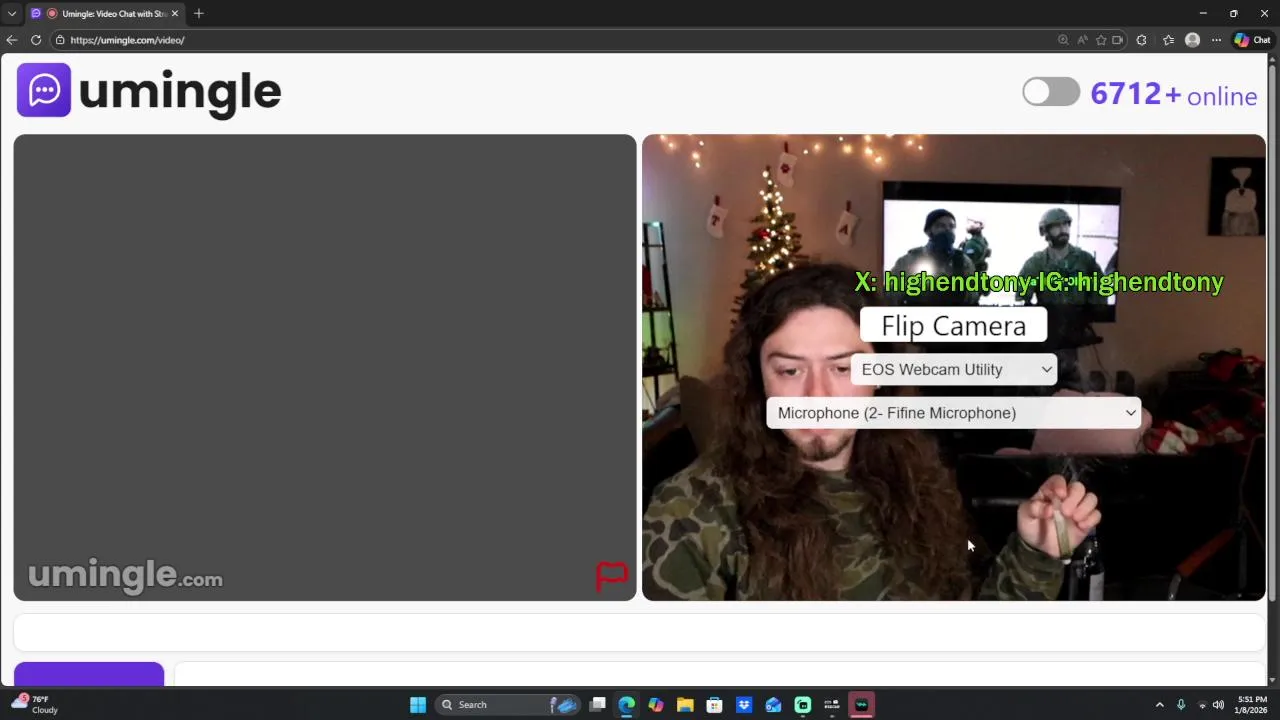Toggle the switch next to online count
Viewport: 1280px width, 720px height.
[1051, 92]
